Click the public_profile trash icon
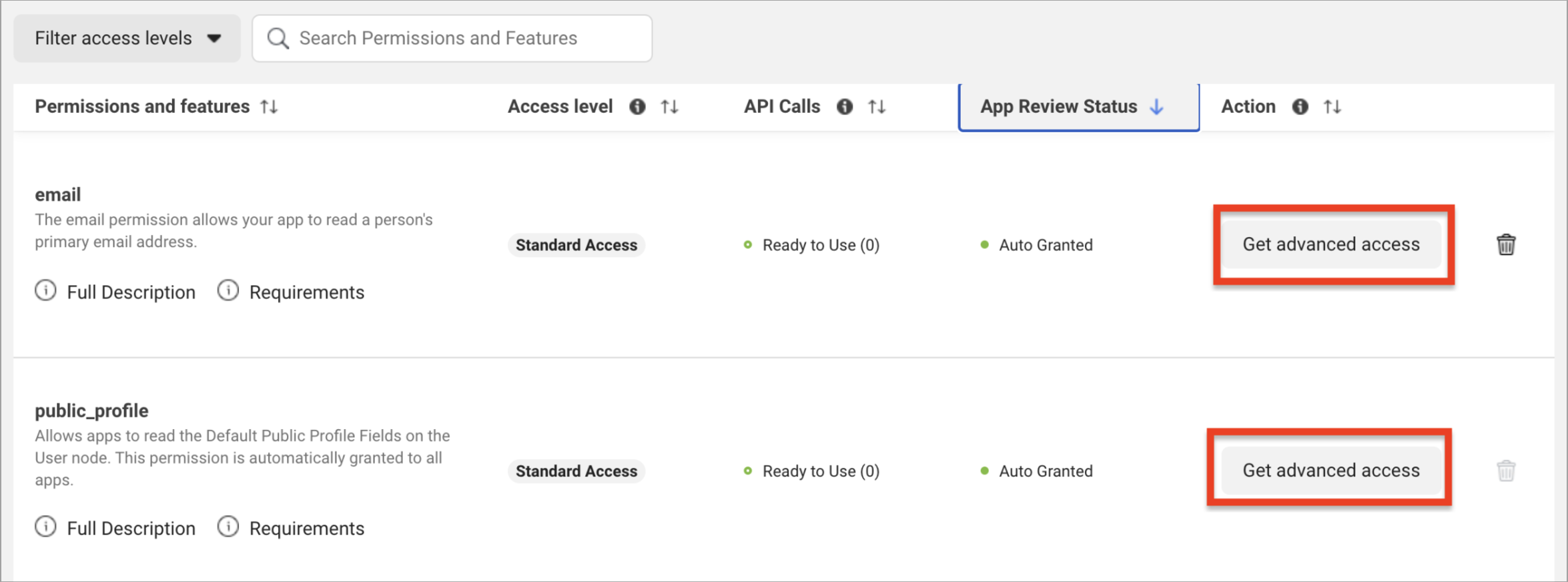 [x=1506, y=471]
